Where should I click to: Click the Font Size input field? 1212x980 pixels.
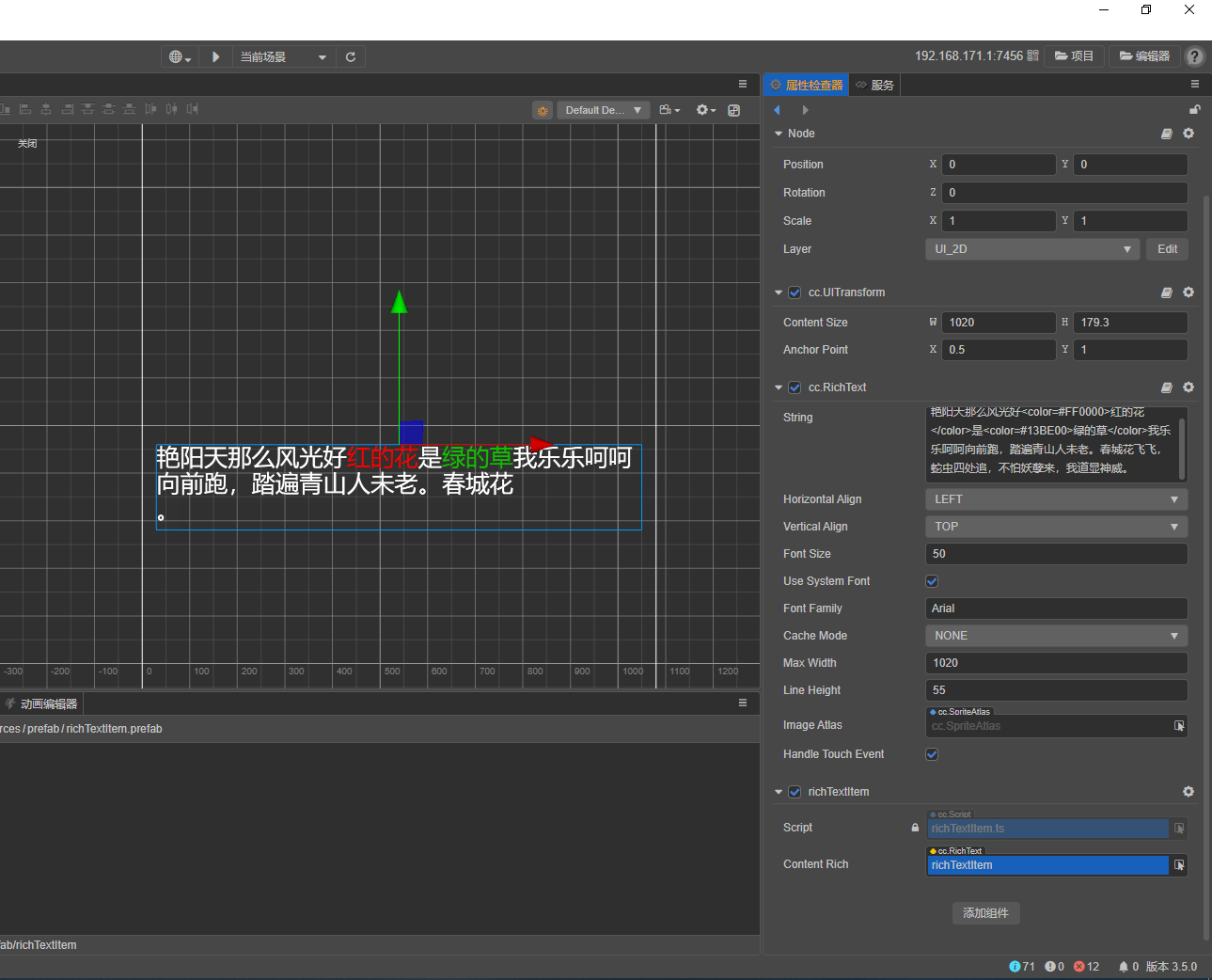tap(1056, 554)
